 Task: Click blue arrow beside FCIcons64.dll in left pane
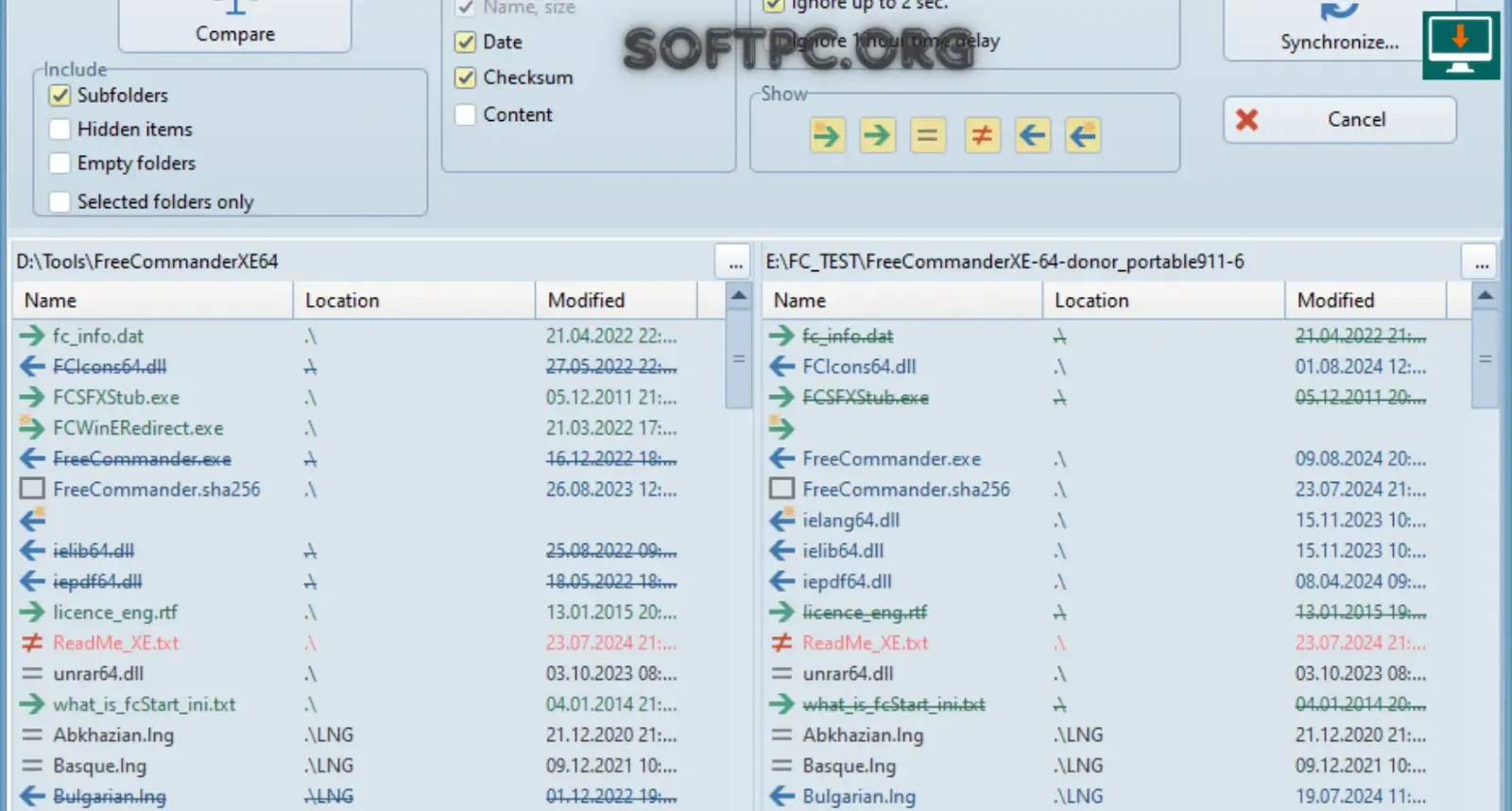32,366
